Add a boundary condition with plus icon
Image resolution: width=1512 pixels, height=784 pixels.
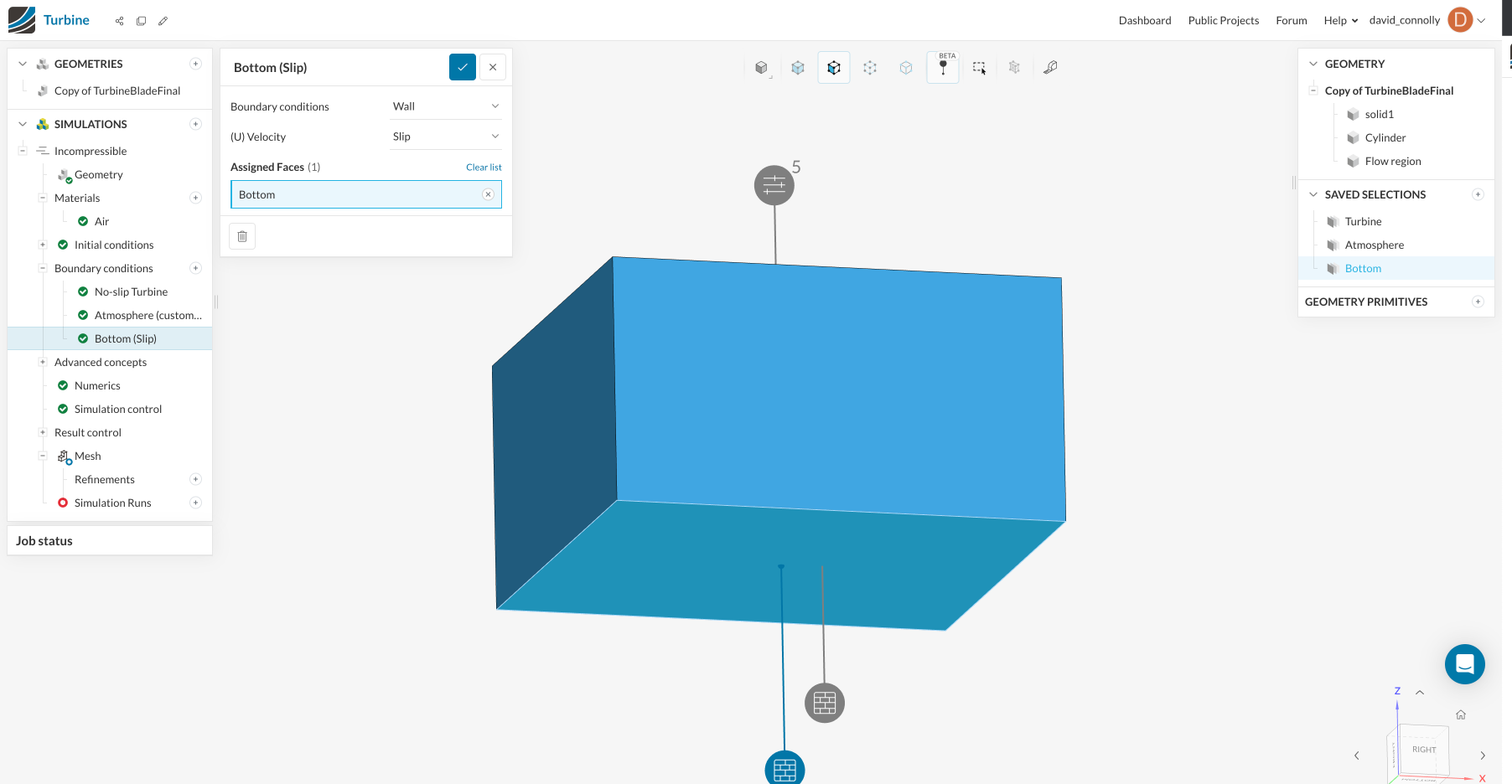coord(195,268)
